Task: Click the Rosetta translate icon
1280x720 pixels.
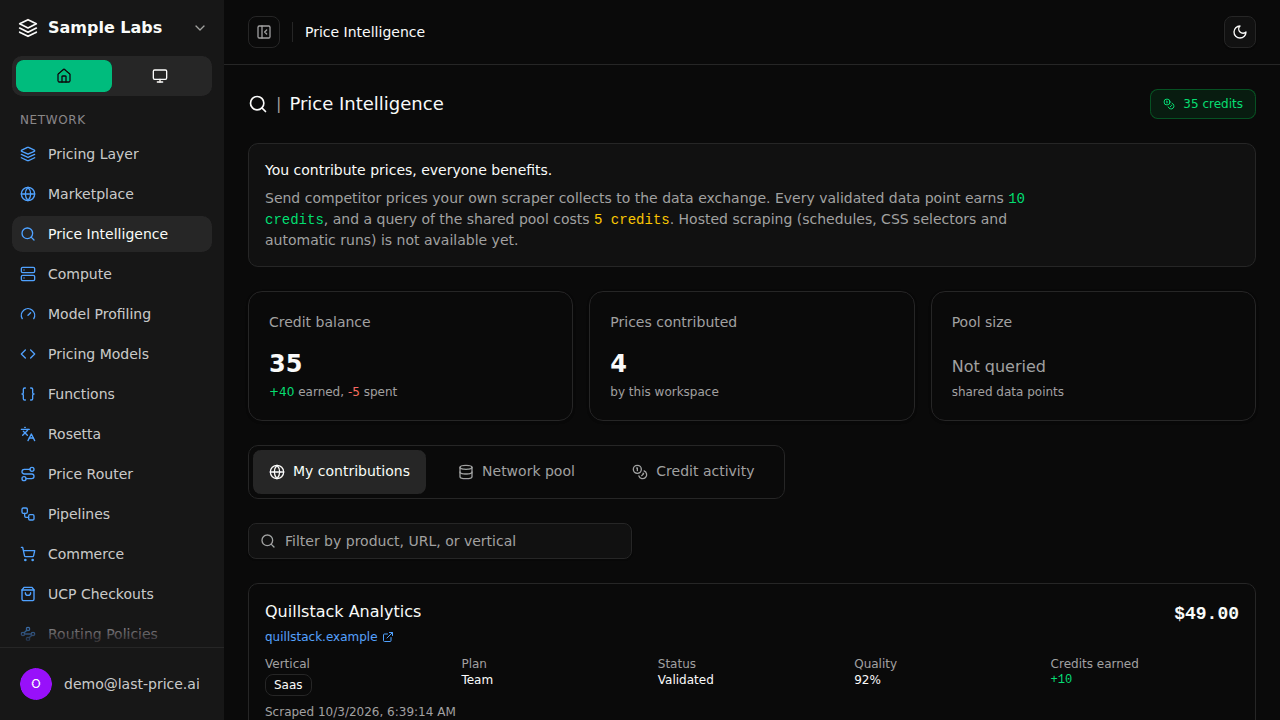Action: (28, 434)
